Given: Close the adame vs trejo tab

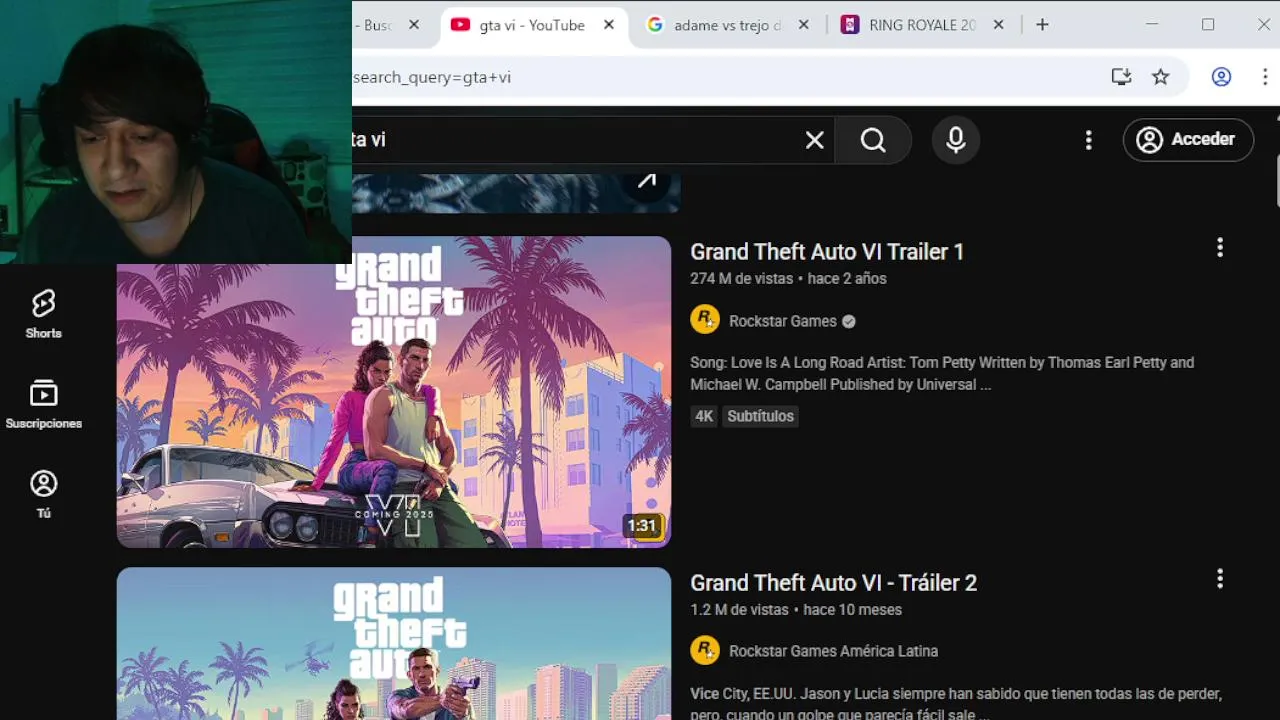Looking at the screenshot, I should [x=803, y=25].
